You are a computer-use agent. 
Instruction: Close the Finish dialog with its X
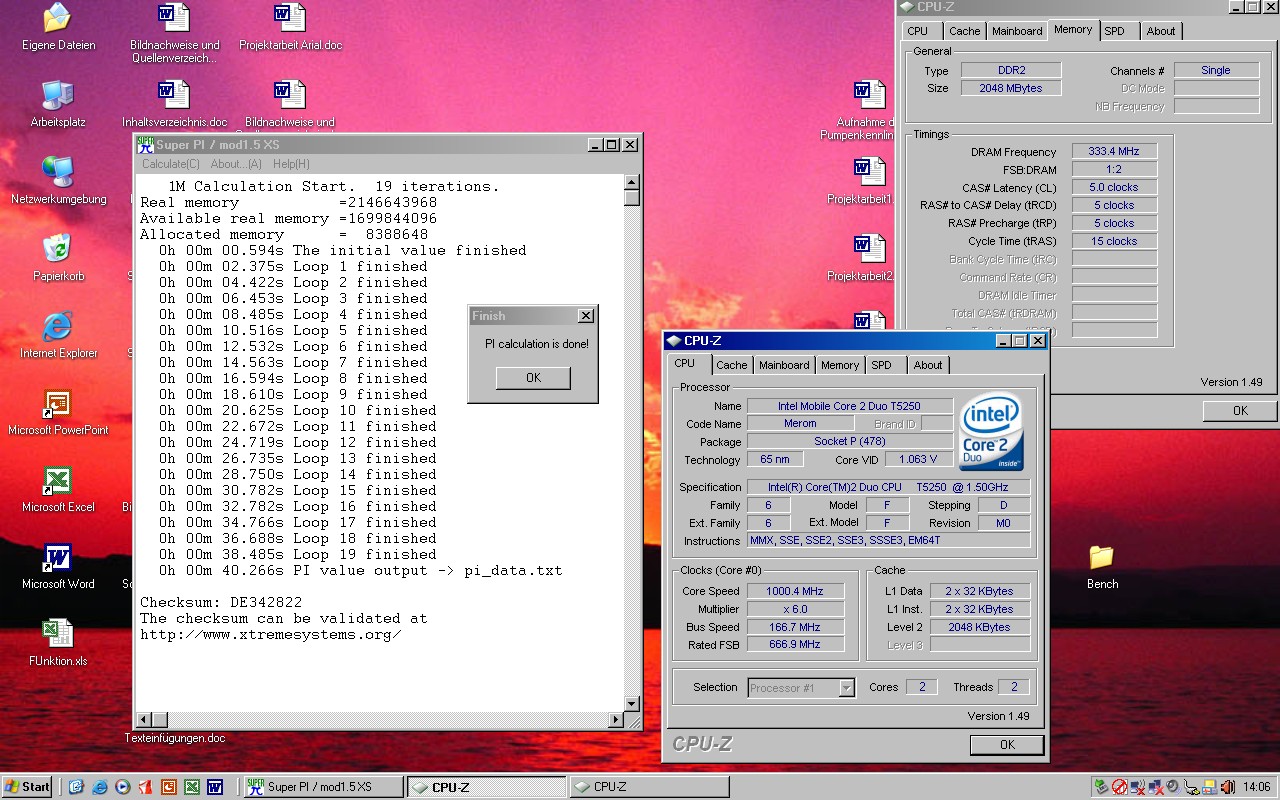(x=586, y=316)
